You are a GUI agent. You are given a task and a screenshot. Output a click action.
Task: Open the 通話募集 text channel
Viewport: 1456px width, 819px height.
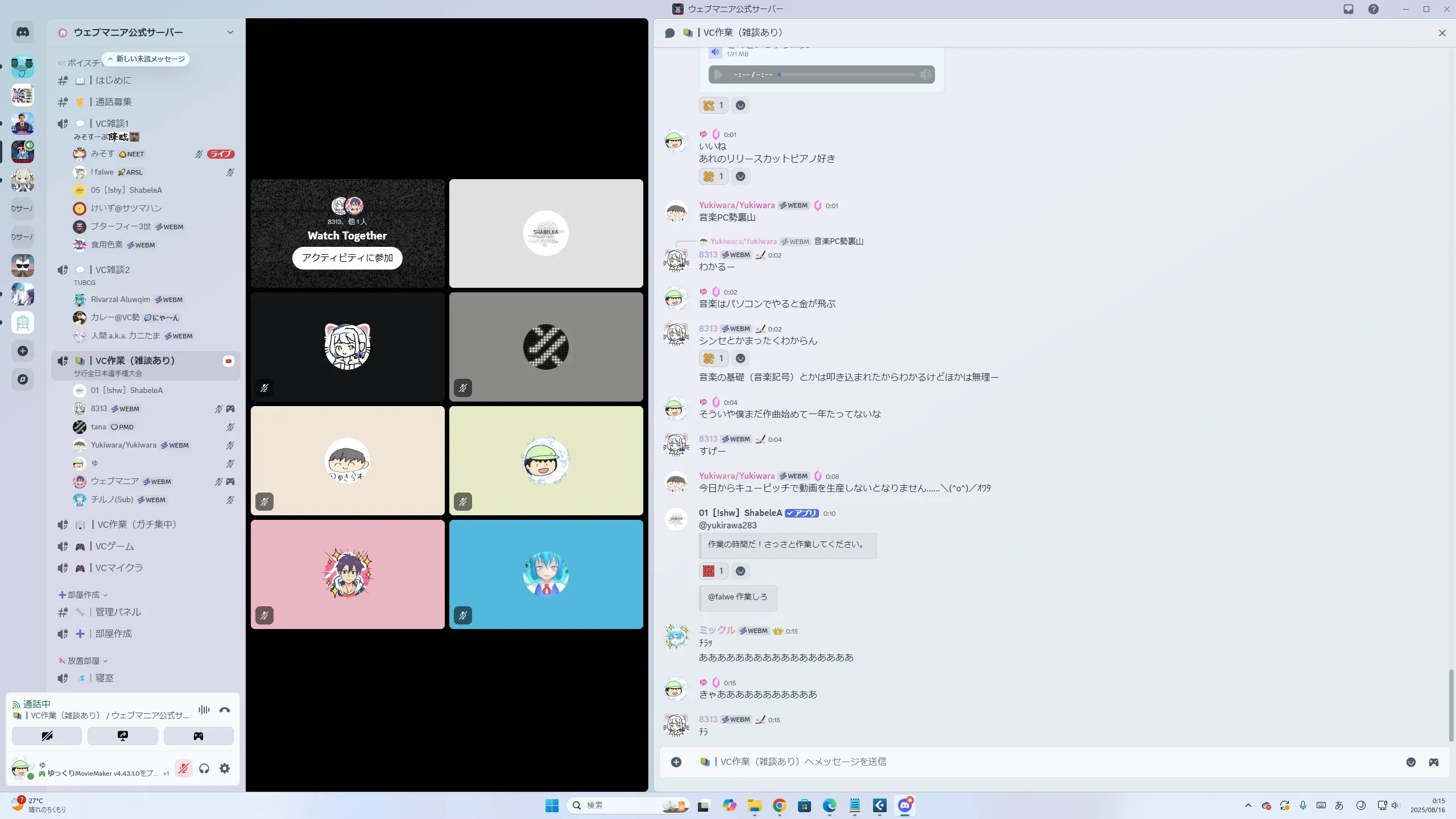tap(114, 102)
